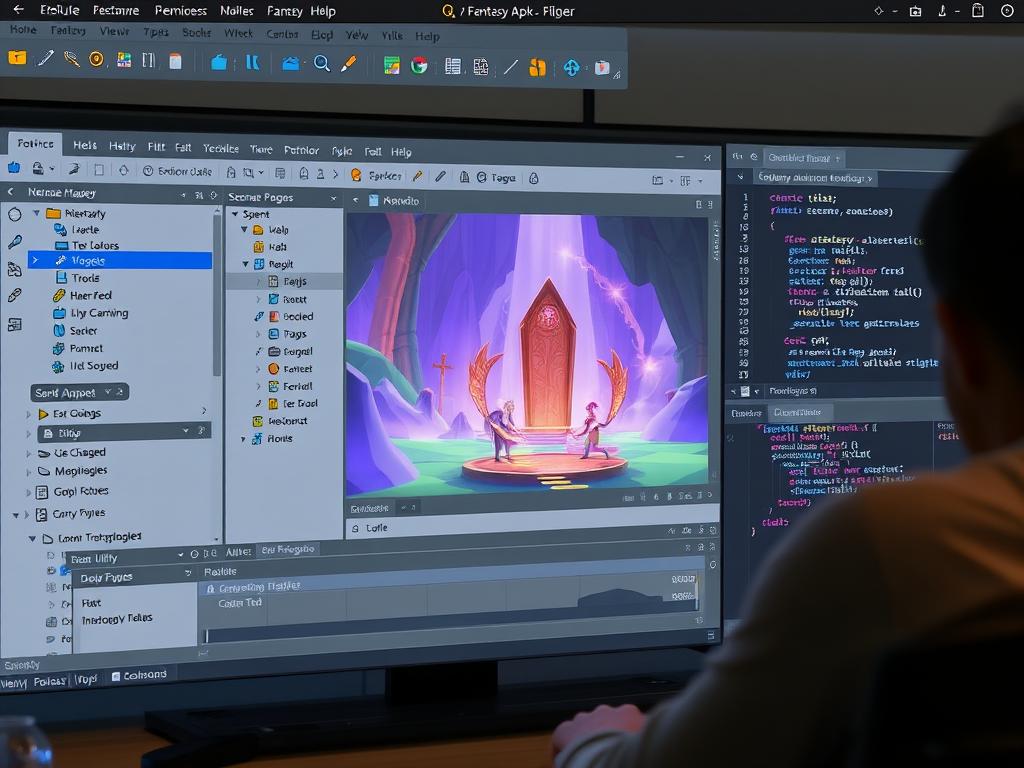Expand the Flonts node in the scene tree
Image resolution: width=1024 pixels, height=768 pixels.
244,439
